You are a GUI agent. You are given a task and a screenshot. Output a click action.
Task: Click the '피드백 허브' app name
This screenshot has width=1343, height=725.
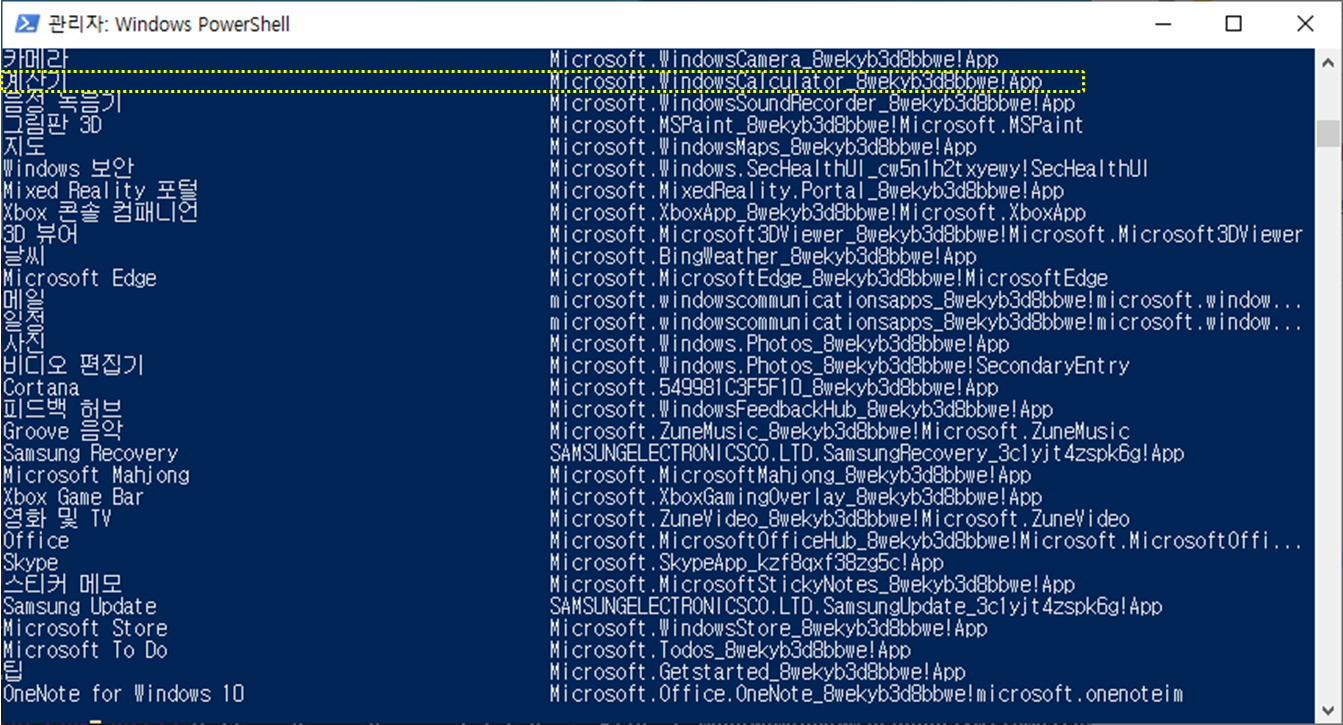[x=62, y=410]
